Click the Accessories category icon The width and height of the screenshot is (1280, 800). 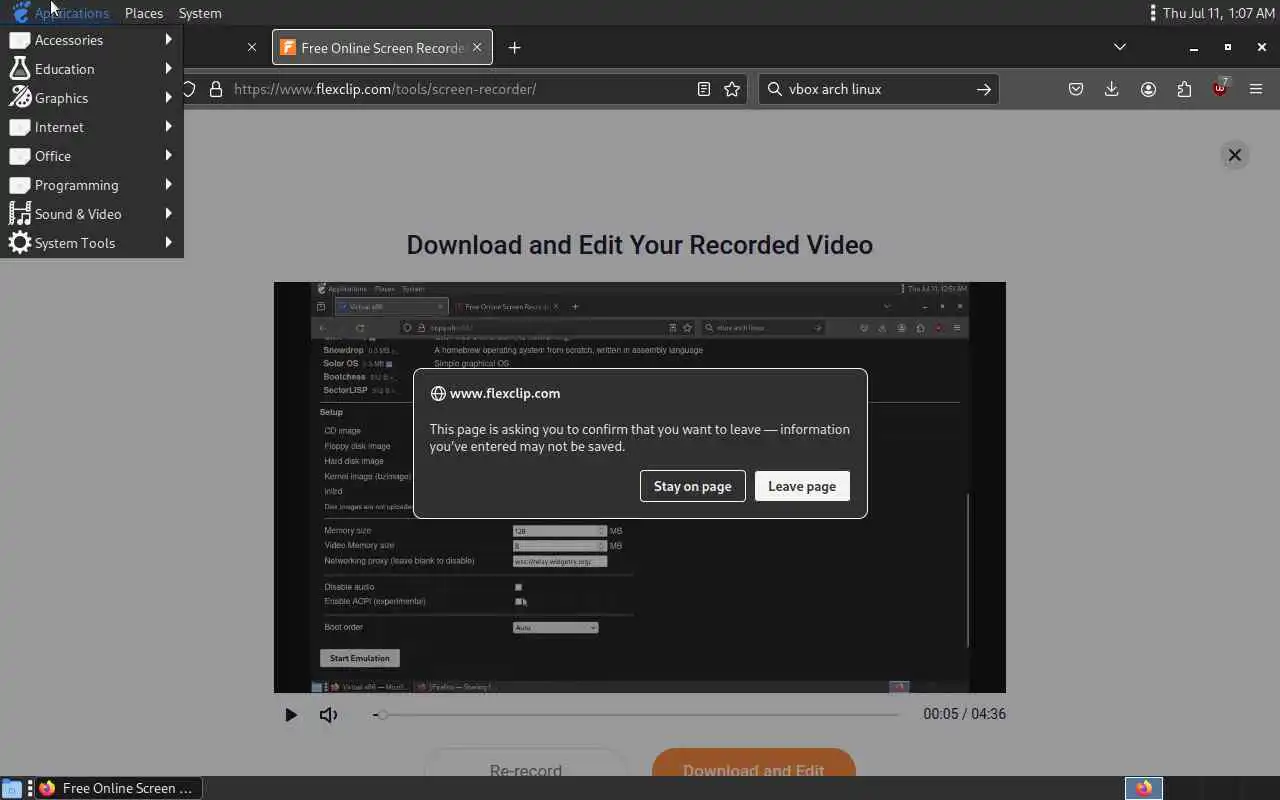(19, 40)
